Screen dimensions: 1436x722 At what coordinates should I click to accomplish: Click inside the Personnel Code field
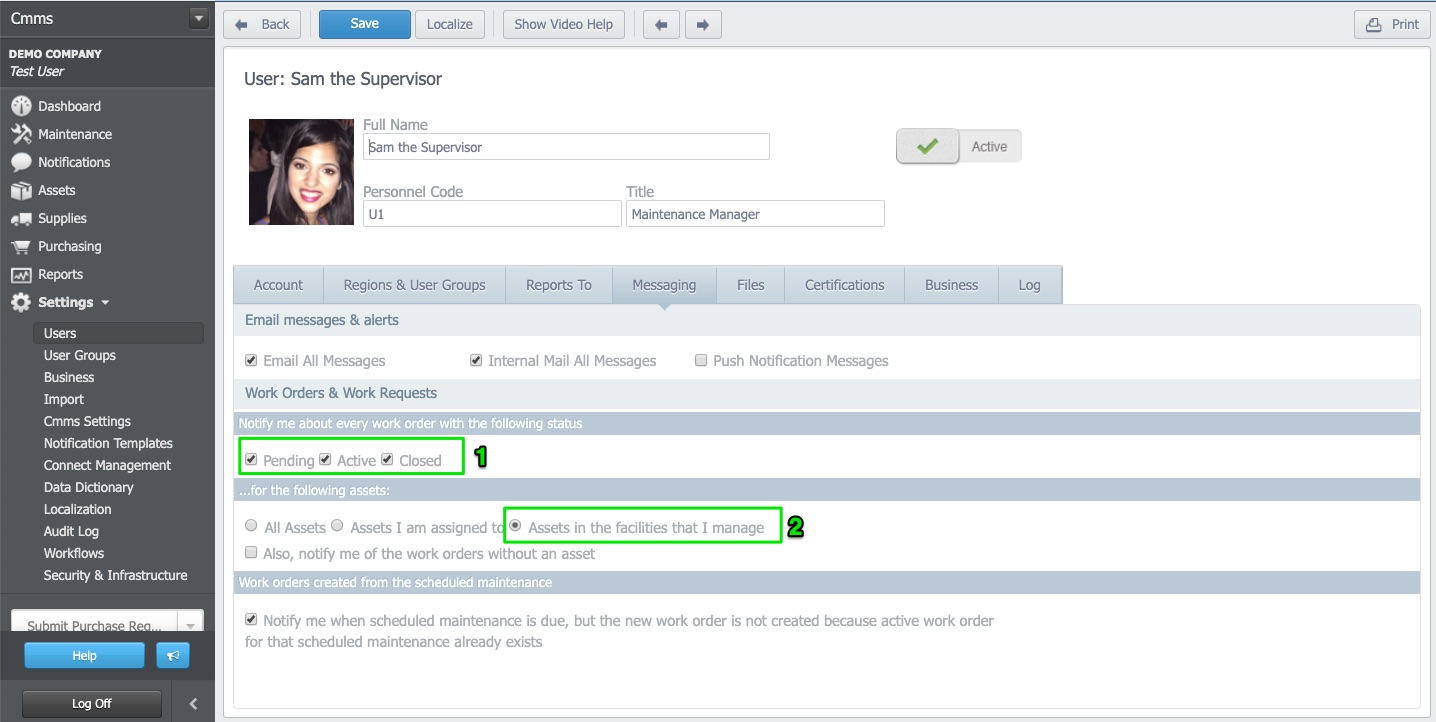pyautogui.click(x=491, y=213)
